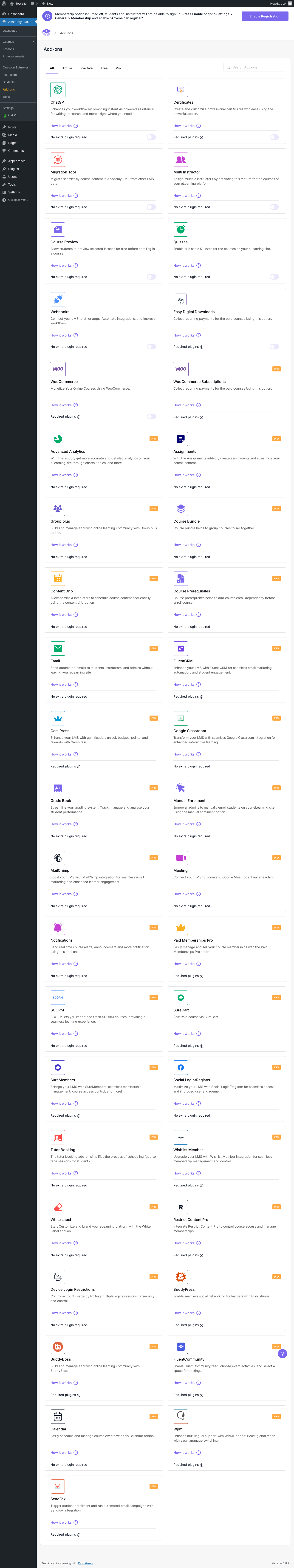Open Get Pro in the sidebar
The image size is (294, 1568).
tap(13, 115)
